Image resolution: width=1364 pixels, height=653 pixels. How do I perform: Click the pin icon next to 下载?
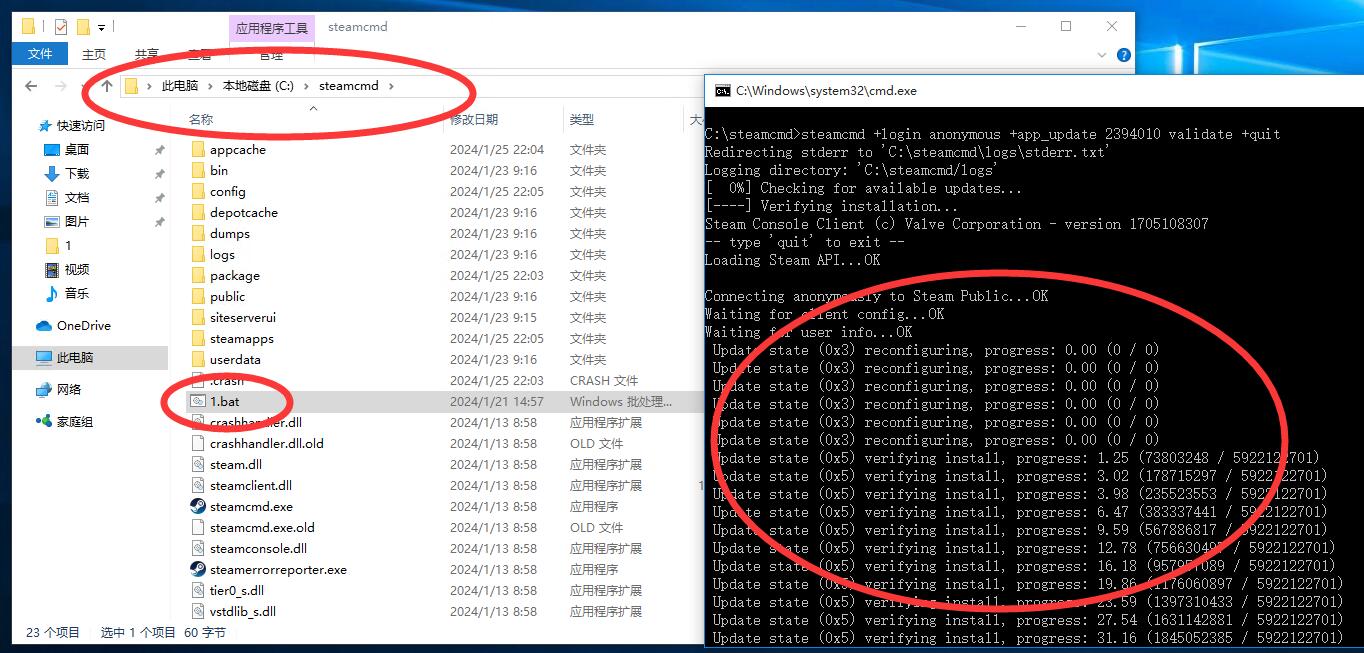pyautogui.click(x=159, y=174)
